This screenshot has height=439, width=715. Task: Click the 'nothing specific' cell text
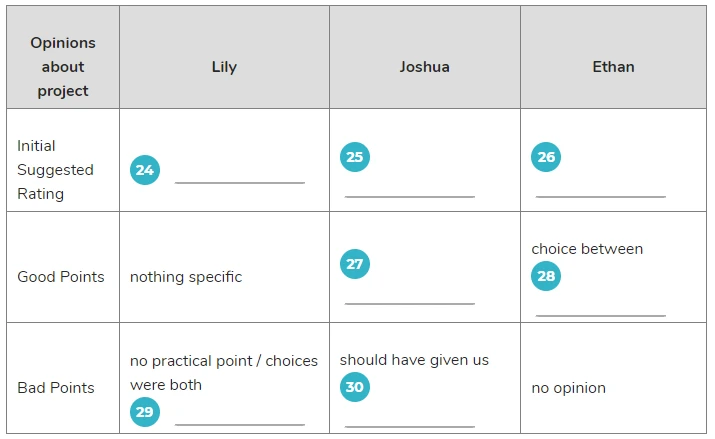pos(186,277)
